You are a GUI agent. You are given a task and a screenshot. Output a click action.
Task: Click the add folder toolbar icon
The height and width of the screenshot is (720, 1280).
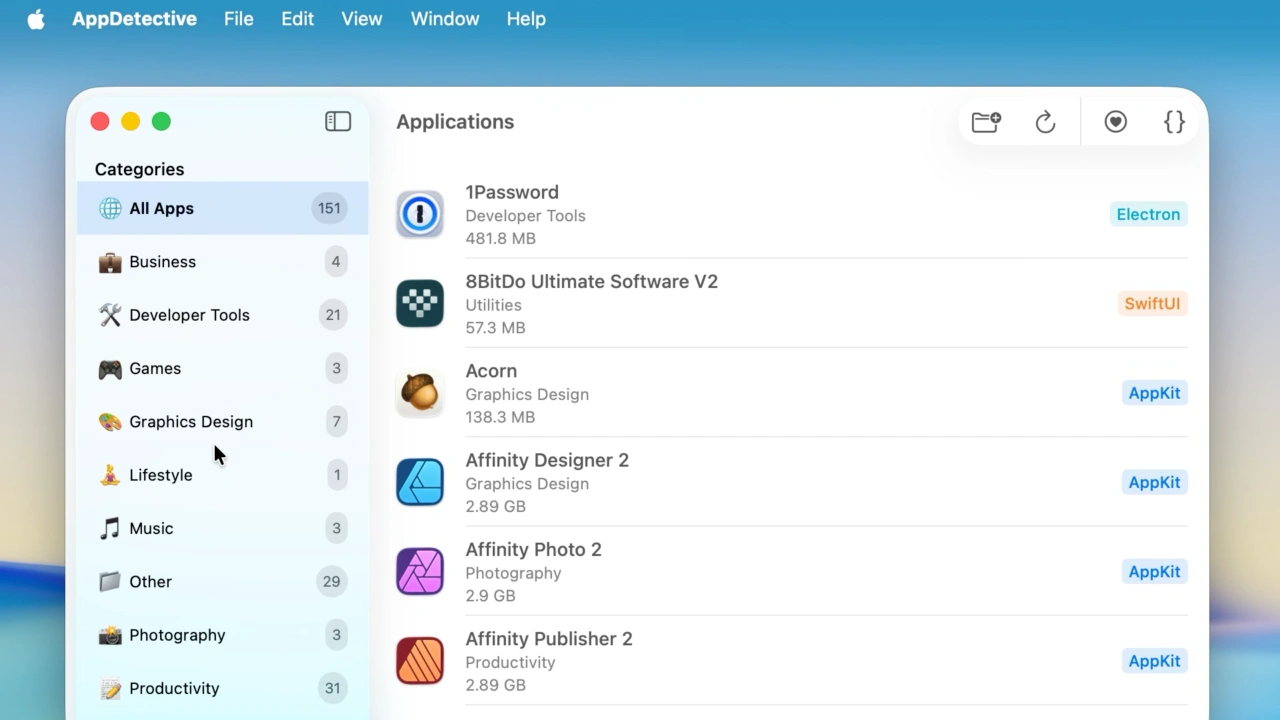click(x=986, y=122)
